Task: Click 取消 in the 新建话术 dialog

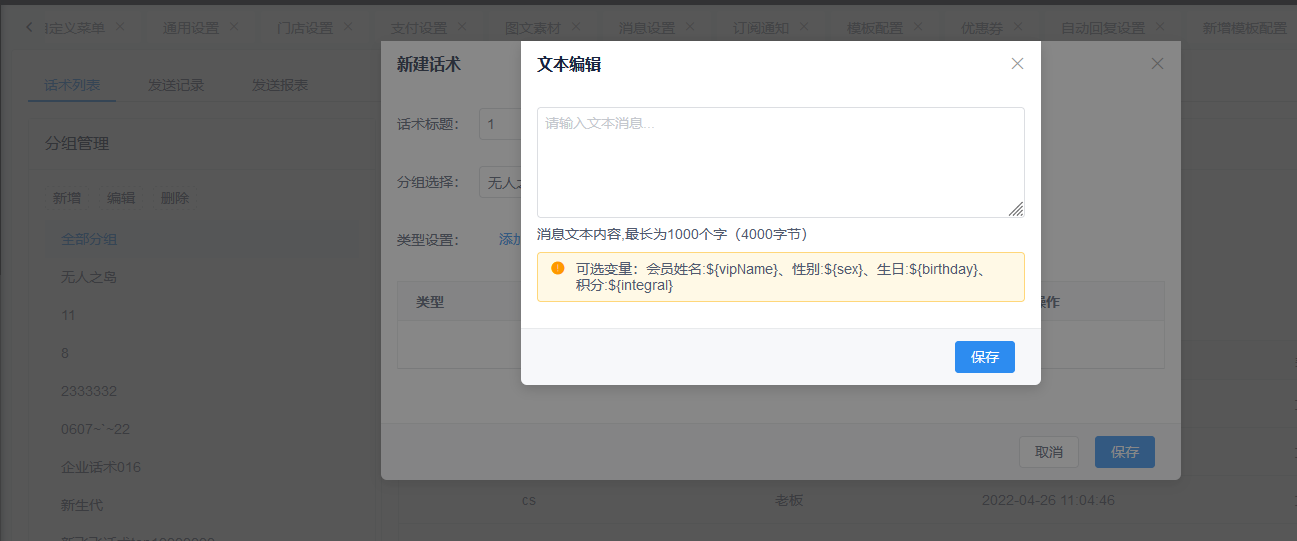Action: point(1049,452)
